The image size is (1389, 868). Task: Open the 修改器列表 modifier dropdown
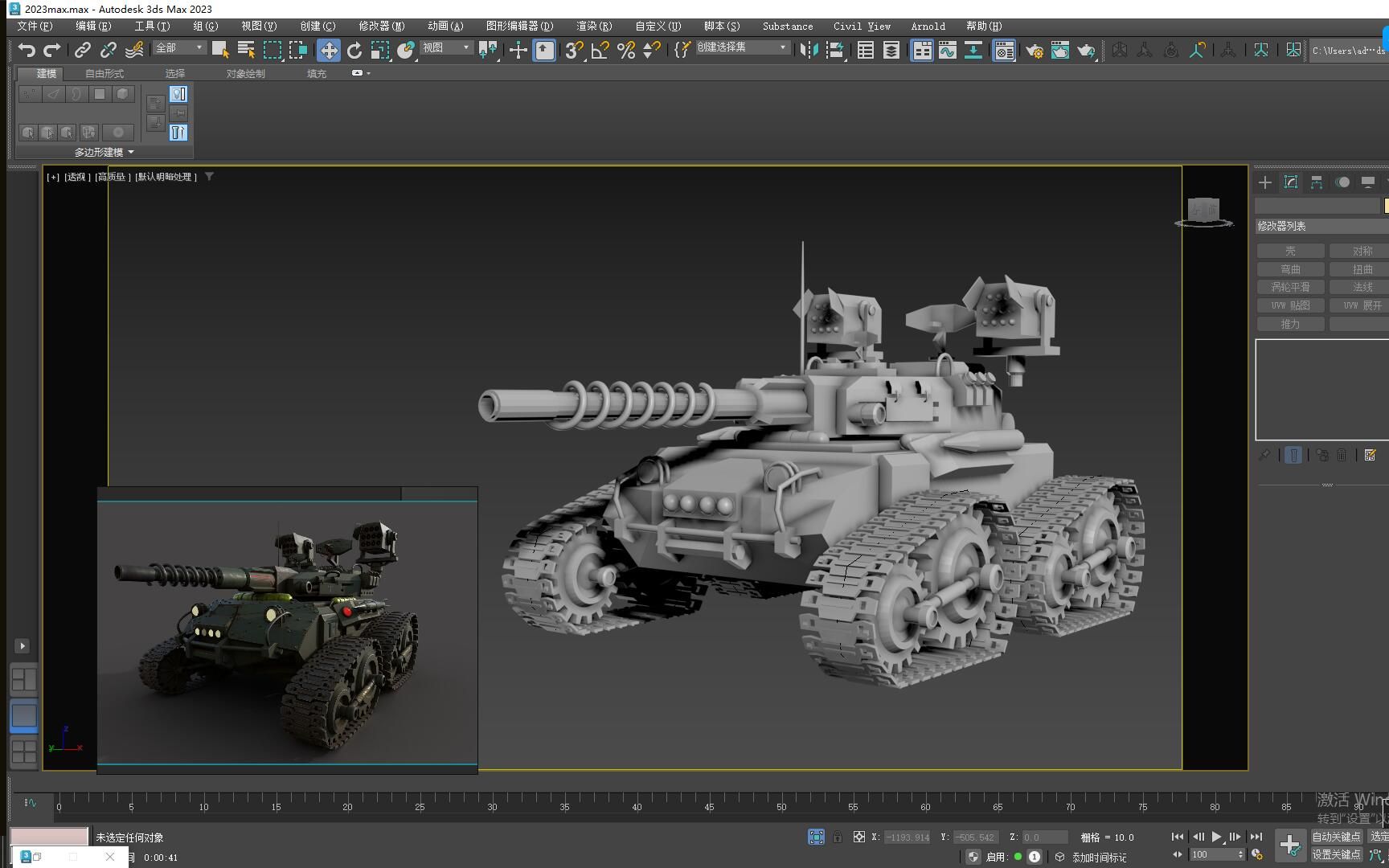point(1319,226)
